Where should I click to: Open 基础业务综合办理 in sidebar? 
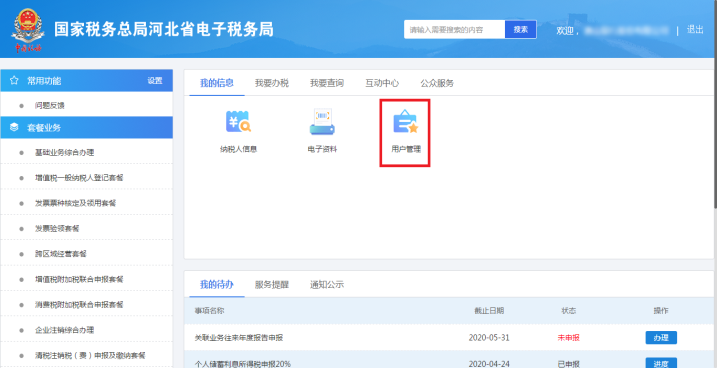(64, 152)
